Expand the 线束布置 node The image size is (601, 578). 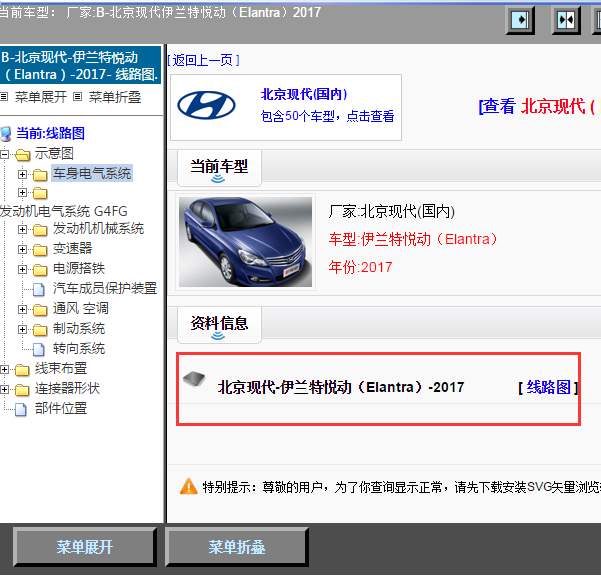4,369
